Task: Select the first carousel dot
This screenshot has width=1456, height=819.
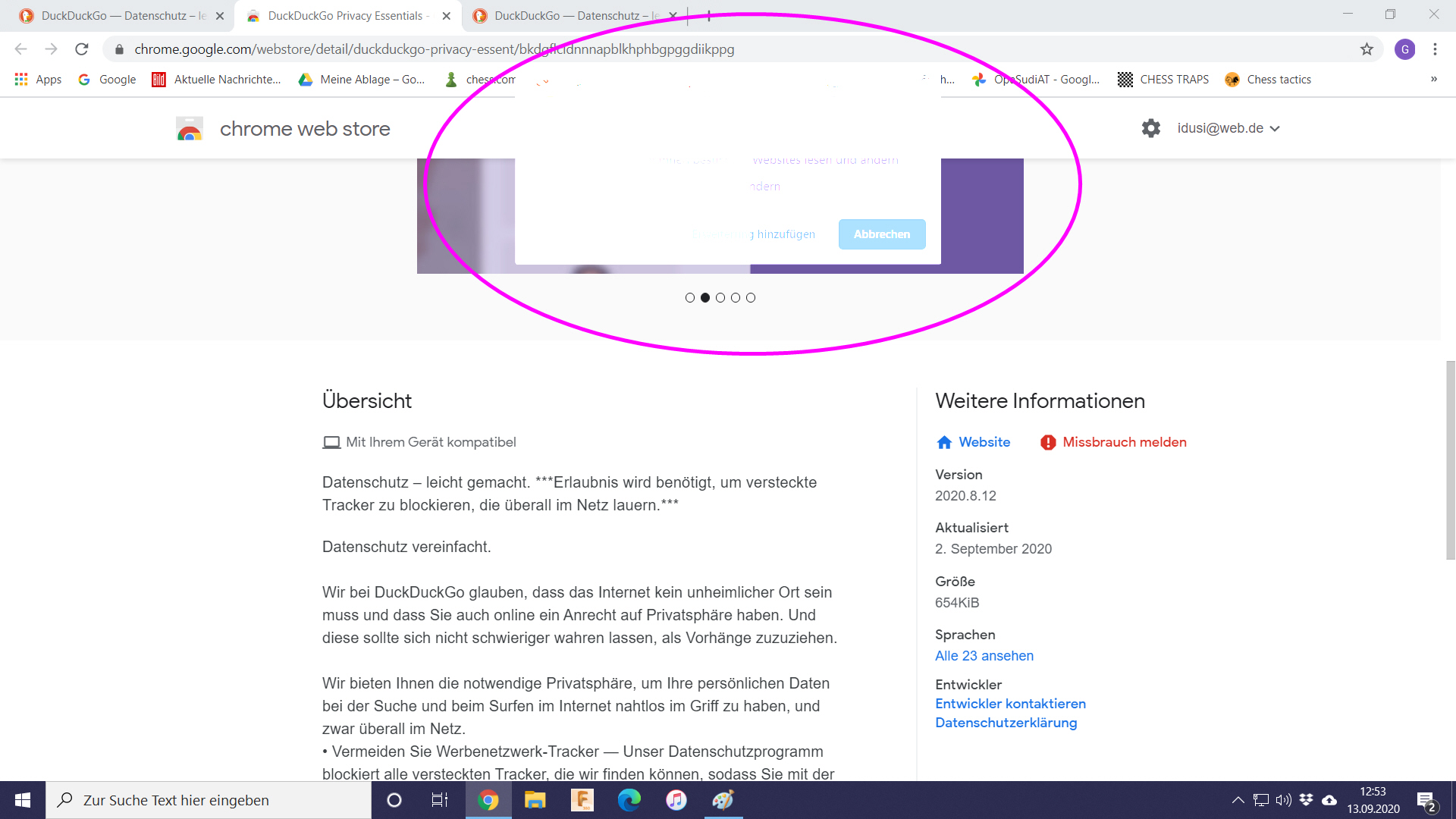Action: pyautogui.click(x=690, y=298)
